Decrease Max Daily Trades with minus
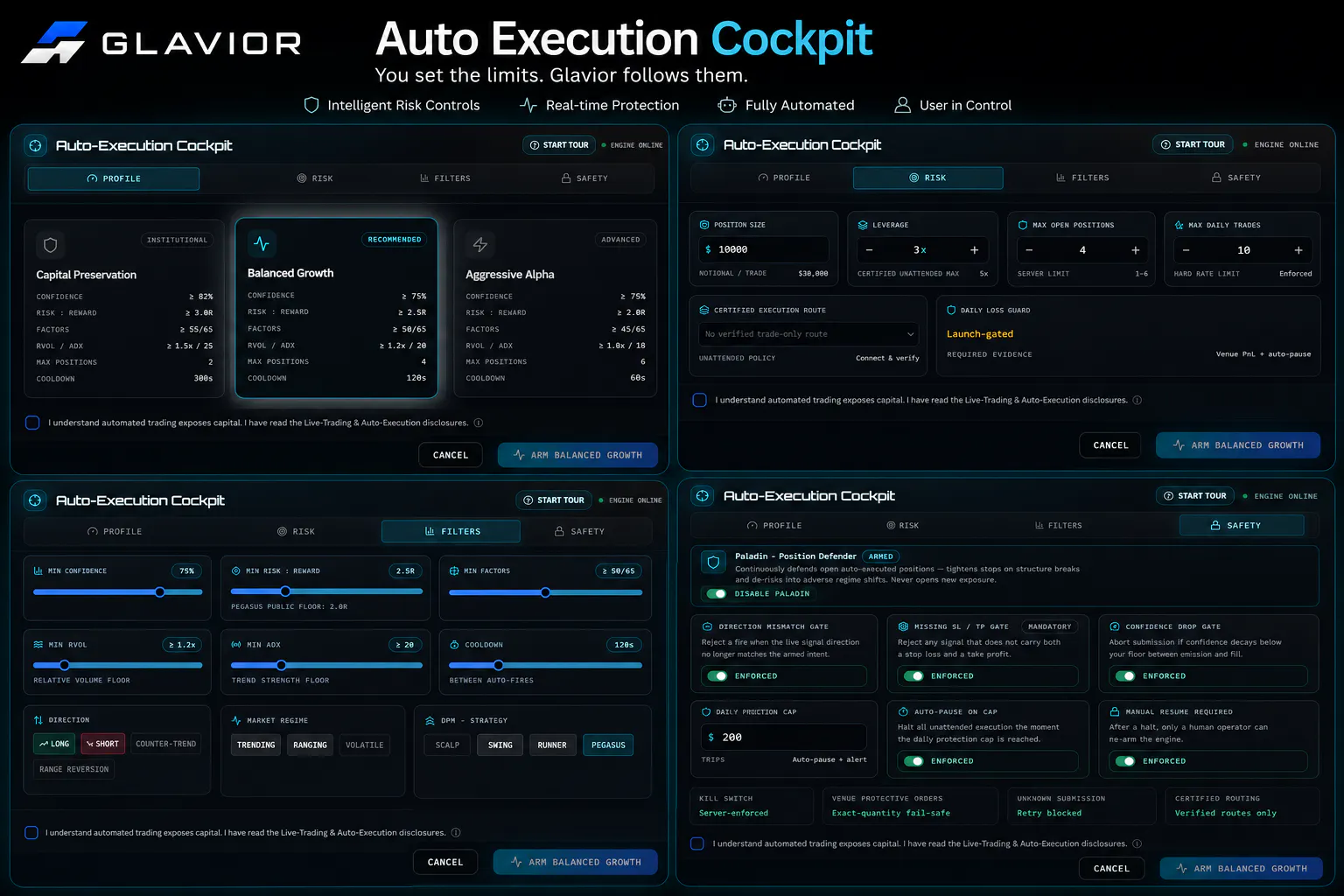 (x=1186, y=250)
